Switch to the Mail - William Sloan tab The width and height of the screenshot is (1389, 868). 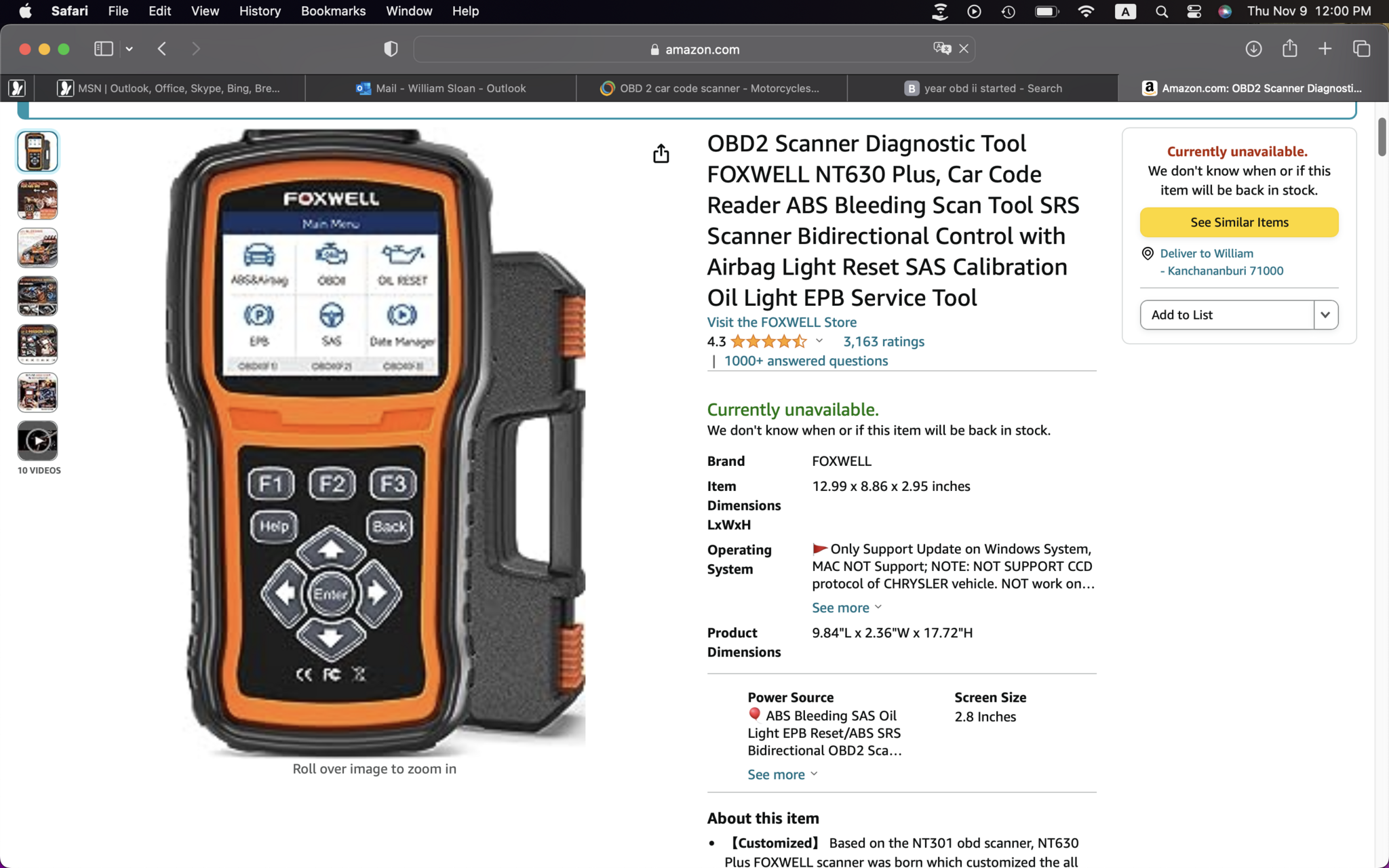tap(441, 88)
